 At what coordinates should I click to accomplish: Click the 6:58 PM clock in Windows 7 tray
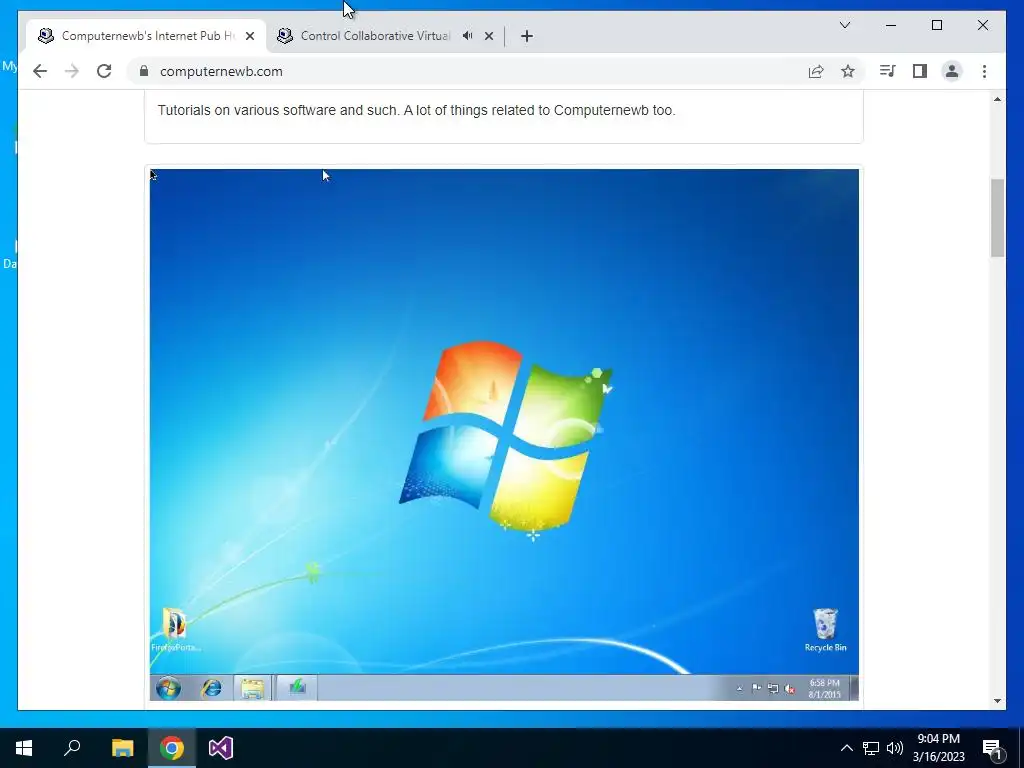pos(824,688)
